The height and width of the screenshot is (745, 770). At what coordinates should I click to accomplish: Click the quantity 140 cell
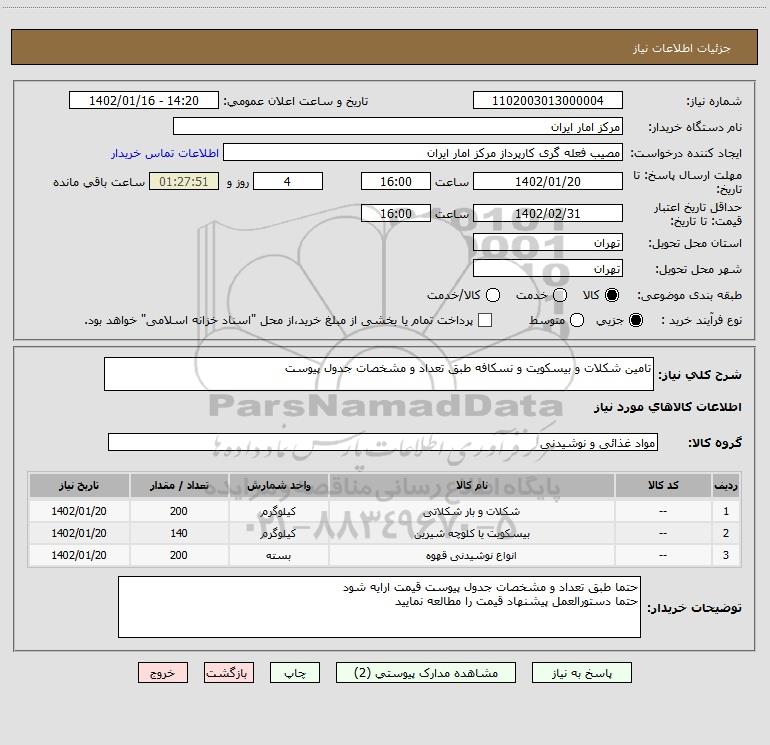click(179, 533)
